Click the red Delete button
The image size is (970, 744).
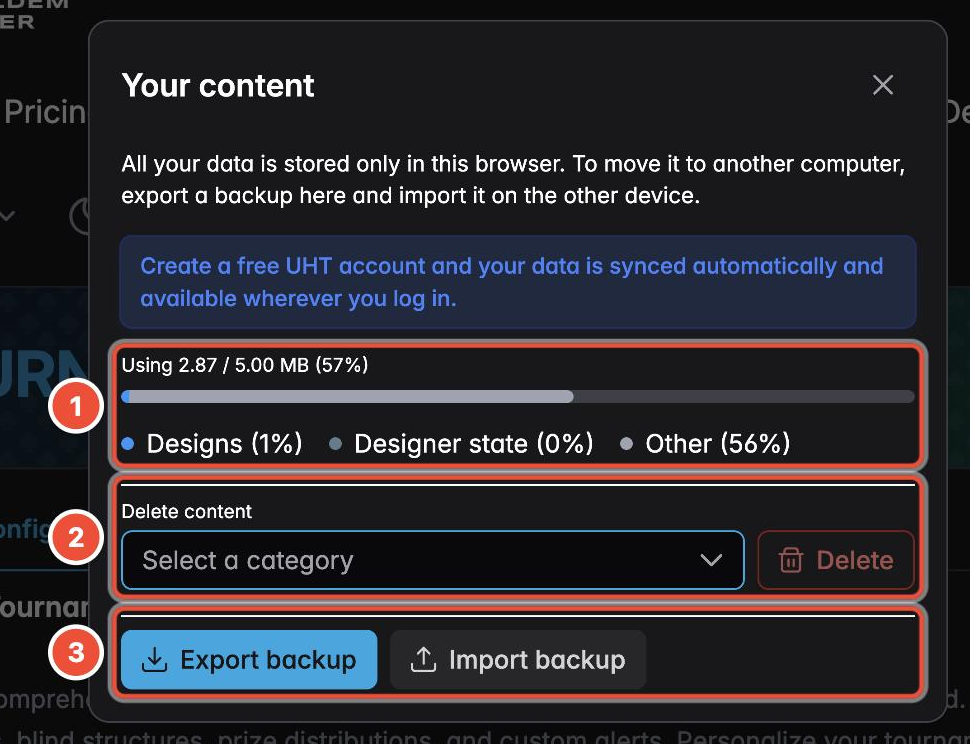tap(836, 560)
